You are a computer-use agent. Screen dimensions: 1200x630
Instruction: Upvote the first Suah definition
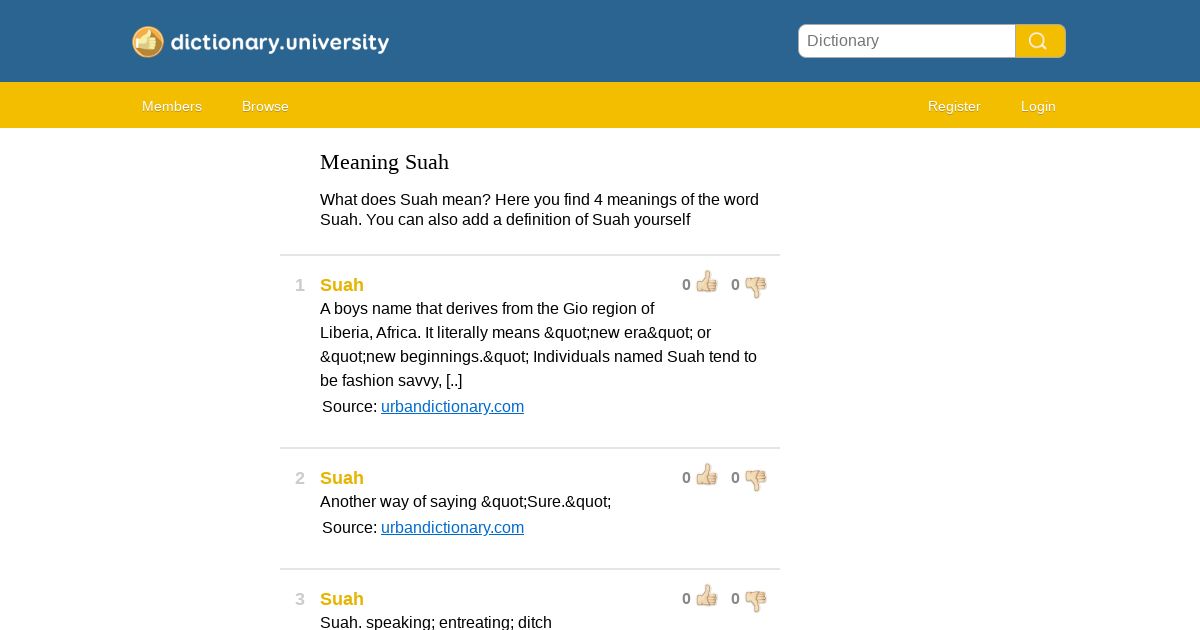coord(707,283)
